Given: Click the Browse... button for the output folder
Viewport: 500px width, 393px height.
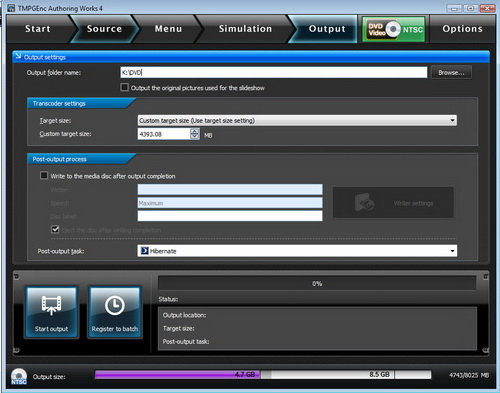Looking at the screenshot, I should 451,72.
